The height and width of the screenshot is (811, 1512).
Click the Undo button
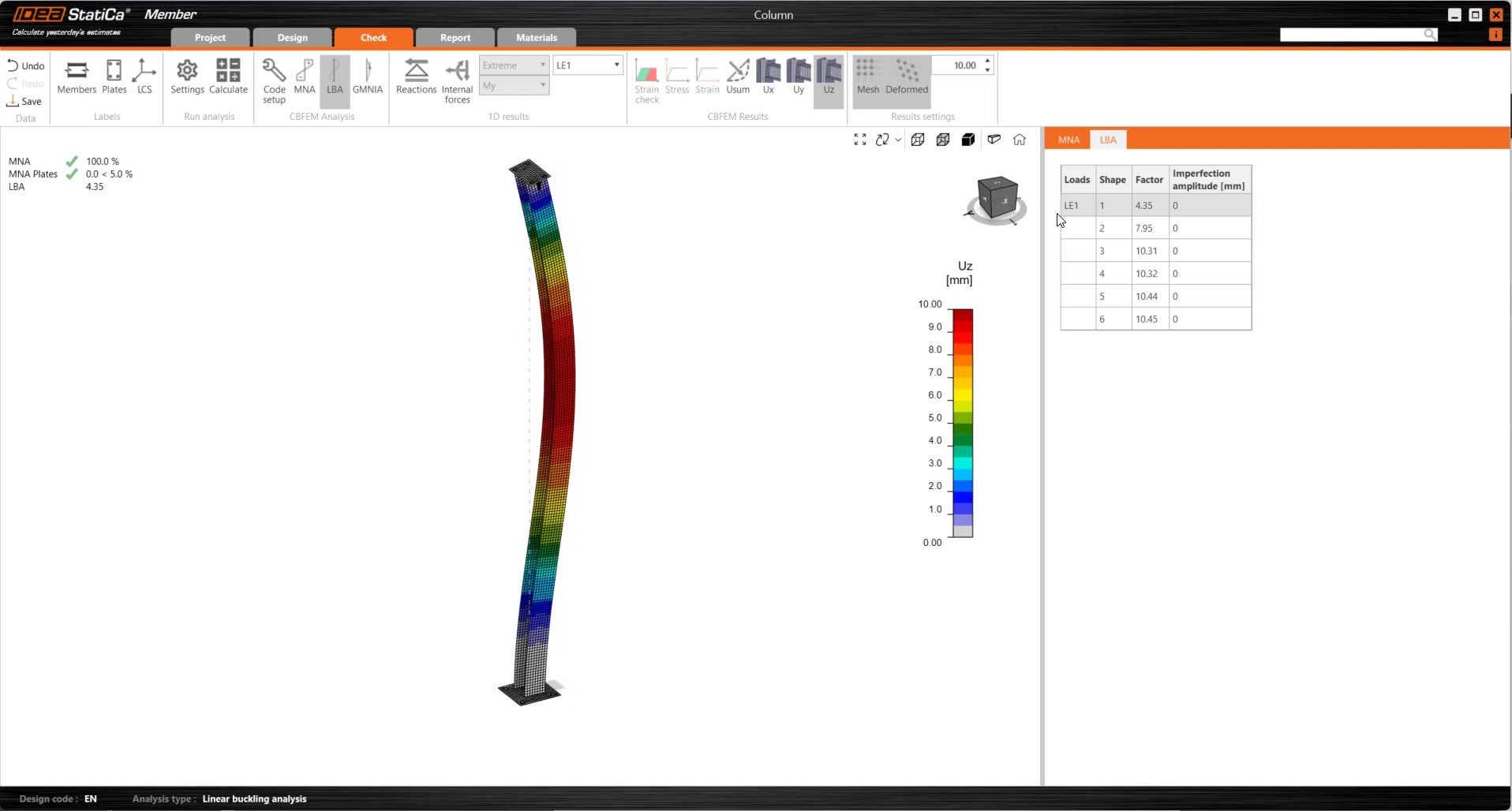coord(26,65)
